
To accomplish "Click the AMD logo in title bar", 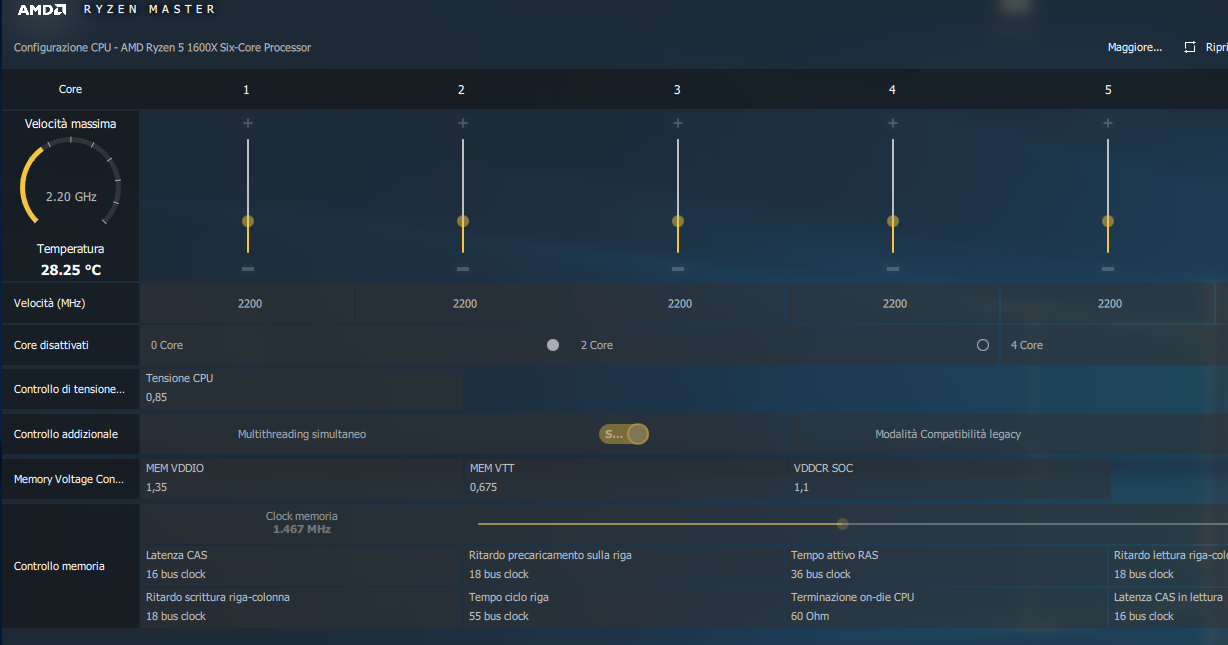I will click(x=42, y=10).
